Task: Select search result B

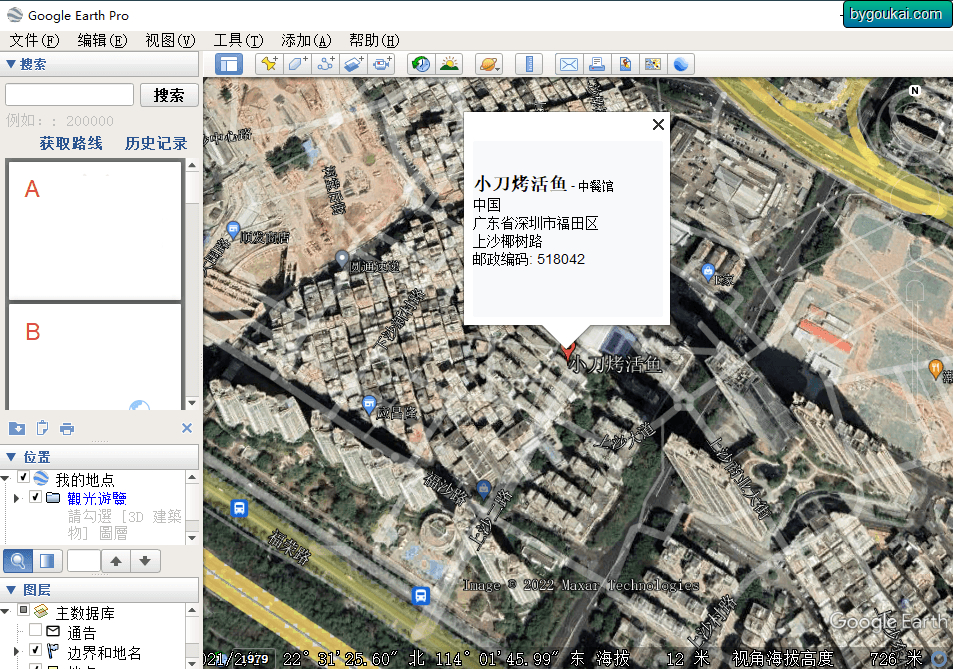Action: click(x=95, y=356)
